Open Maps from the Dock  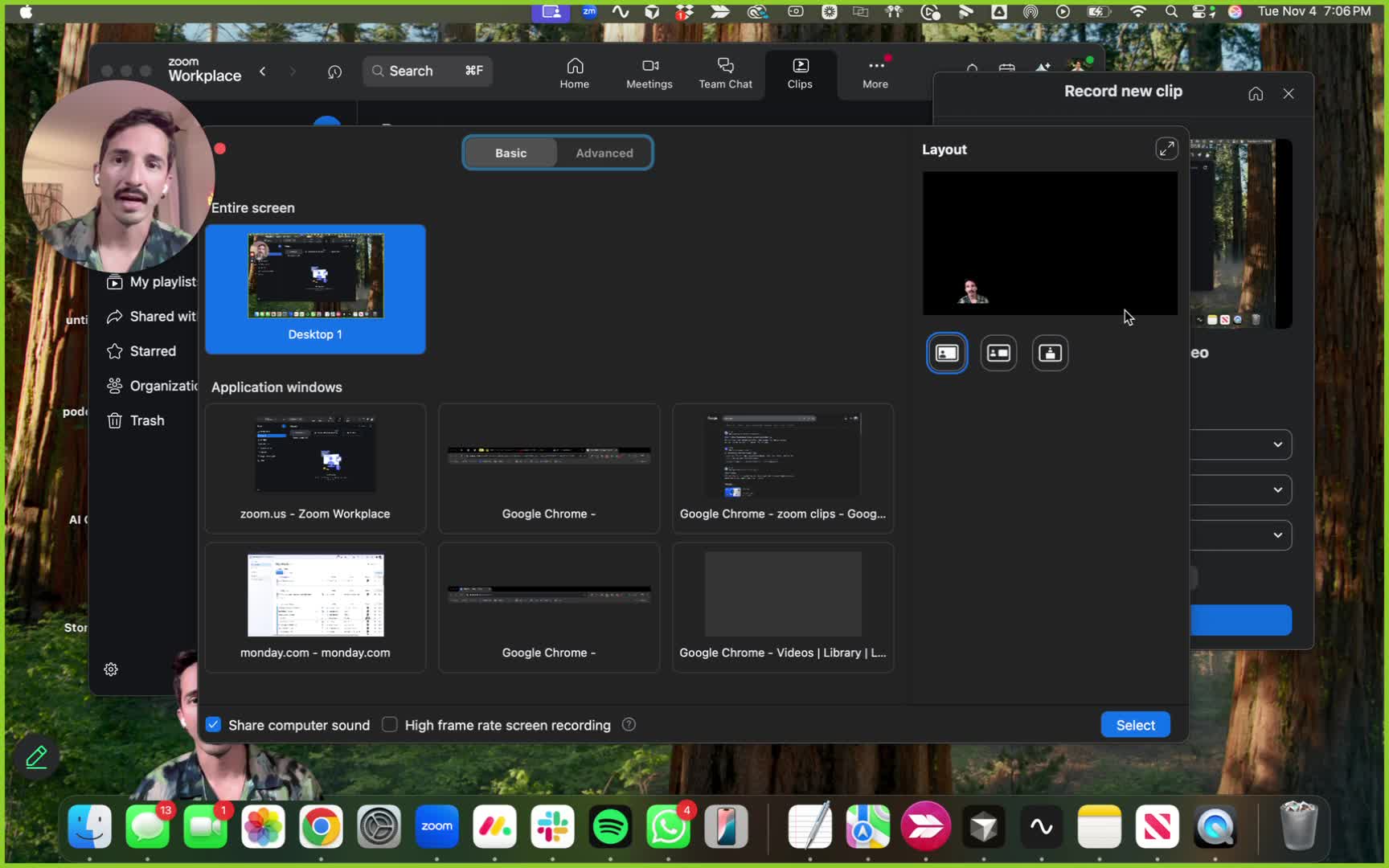(x=867, y=826)
